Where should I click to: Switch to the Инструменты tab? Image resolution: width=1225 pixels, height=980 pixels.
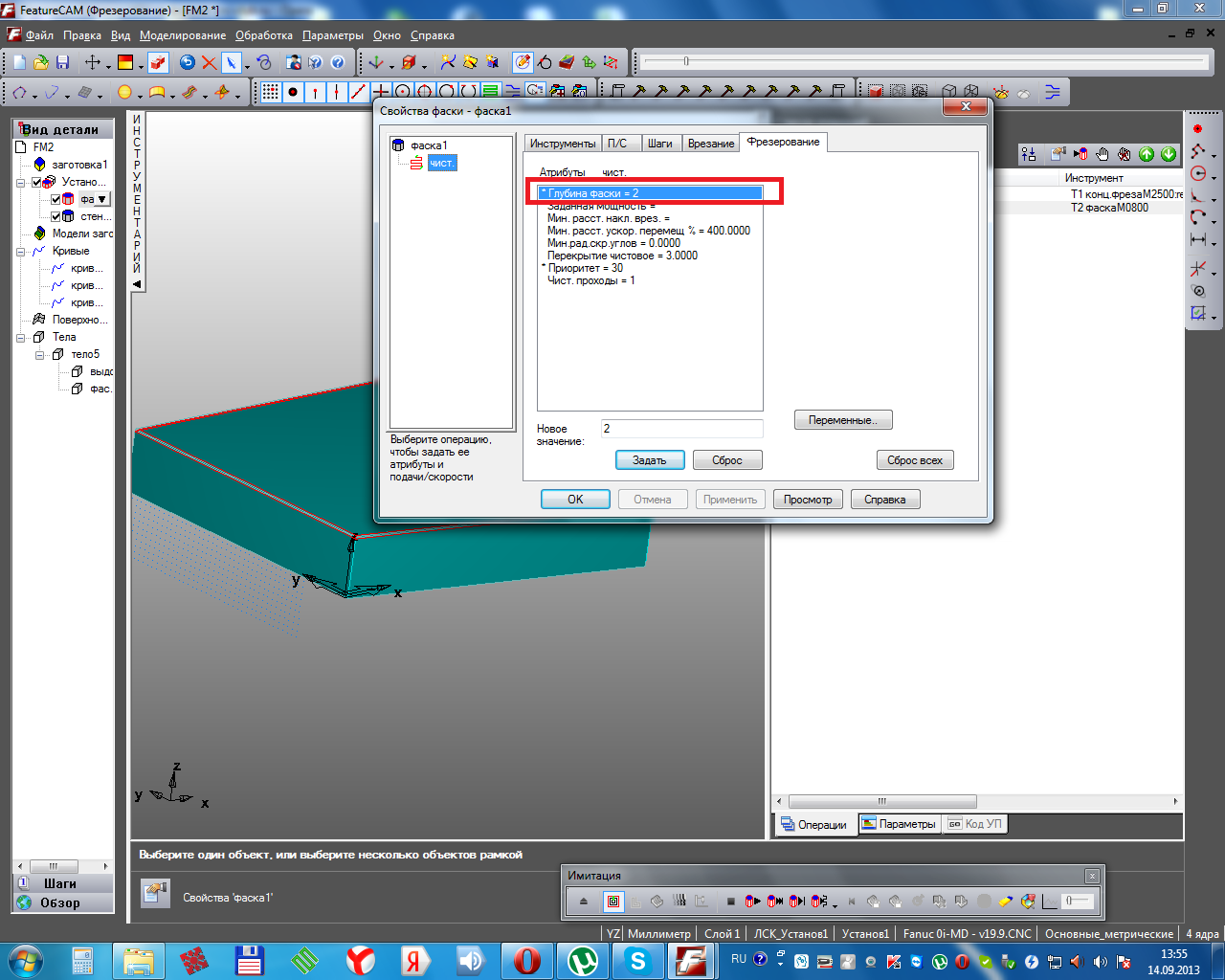[x=563, y=144]
